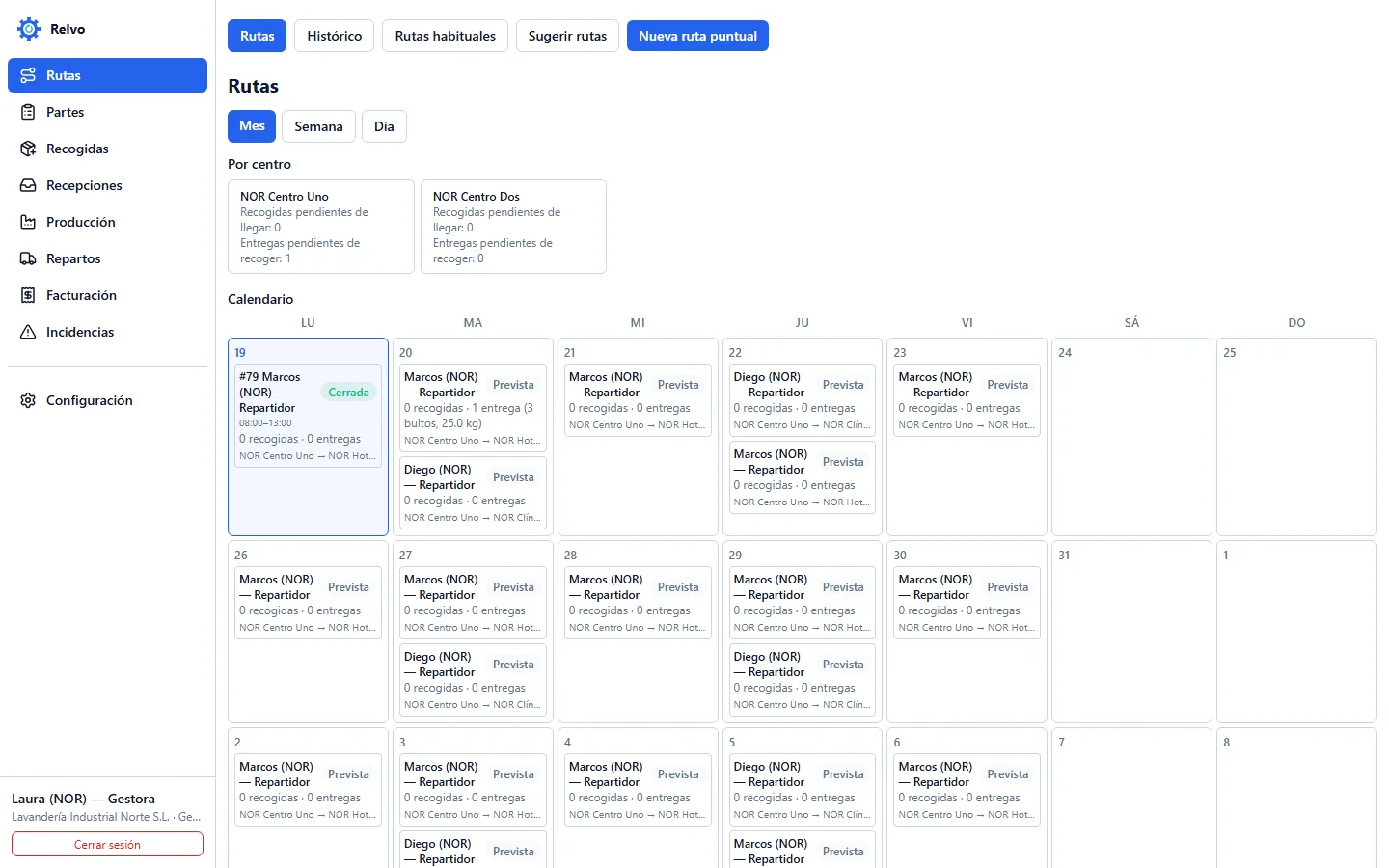
Task: Open Marcos route on day 23
Action: [967, 400]
